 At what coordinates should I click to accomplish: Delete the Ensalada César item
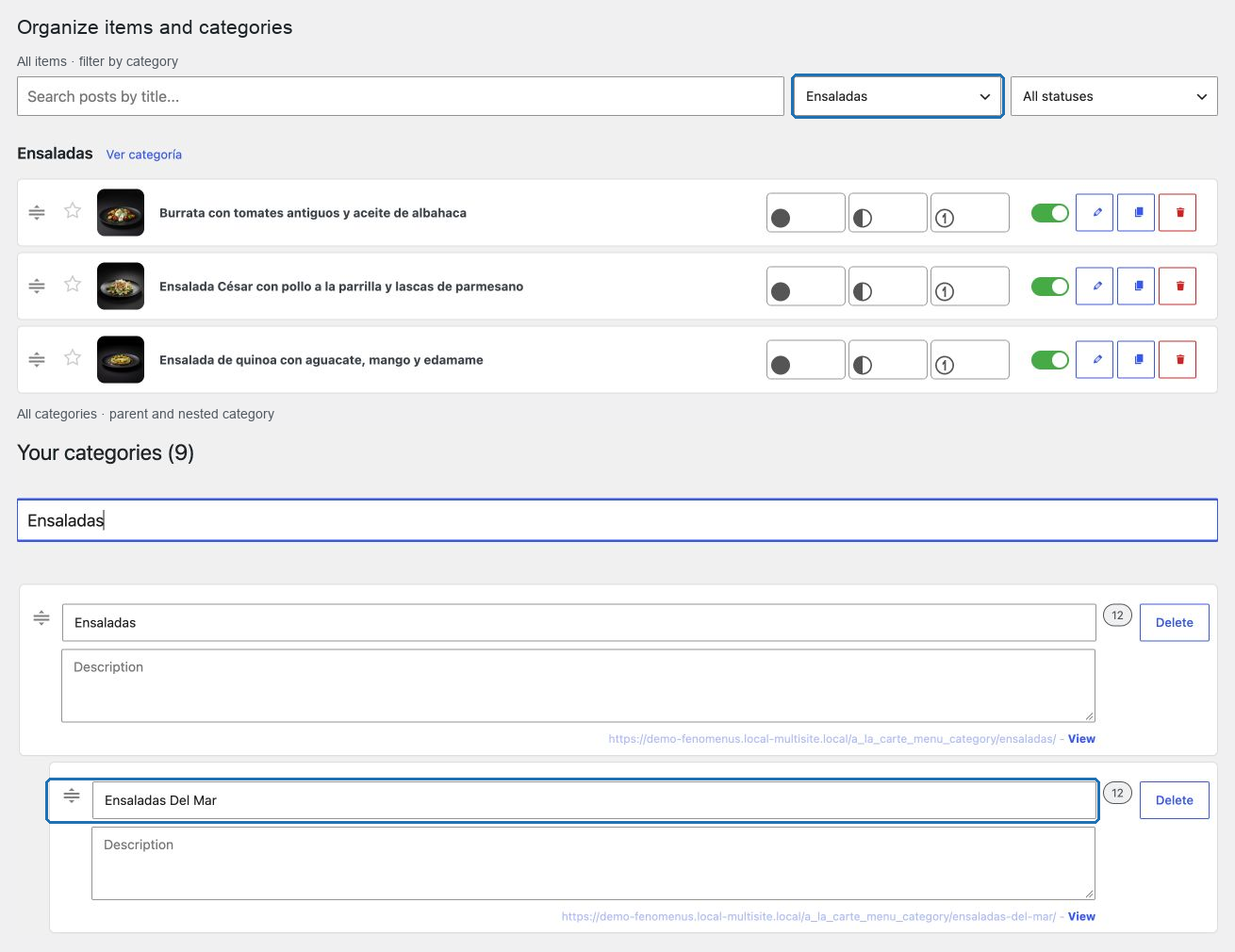pyautogui.click(x=1177, y=287)
